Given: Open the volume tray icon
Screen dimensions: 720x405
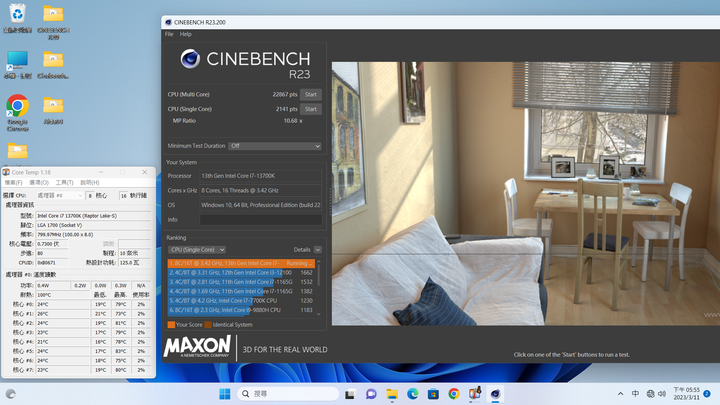Looking at the screenshot, I should [x=662, y=394].
